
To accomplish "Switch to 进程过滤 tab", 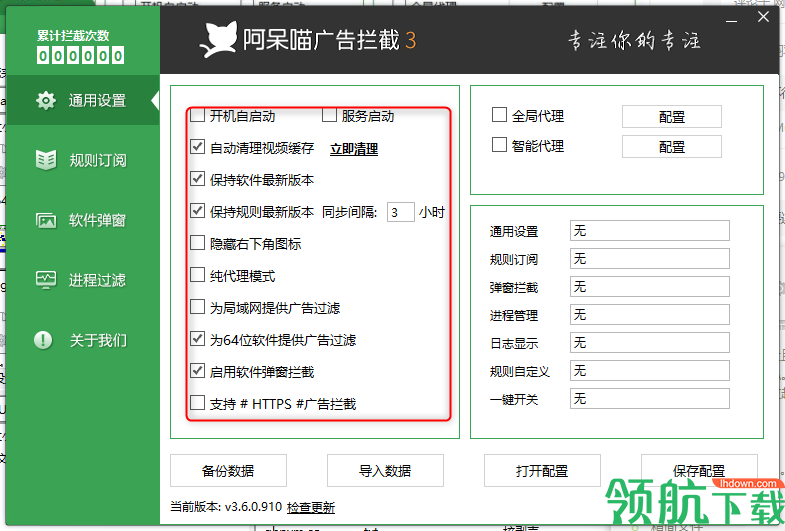I will [x=98, y=280].
